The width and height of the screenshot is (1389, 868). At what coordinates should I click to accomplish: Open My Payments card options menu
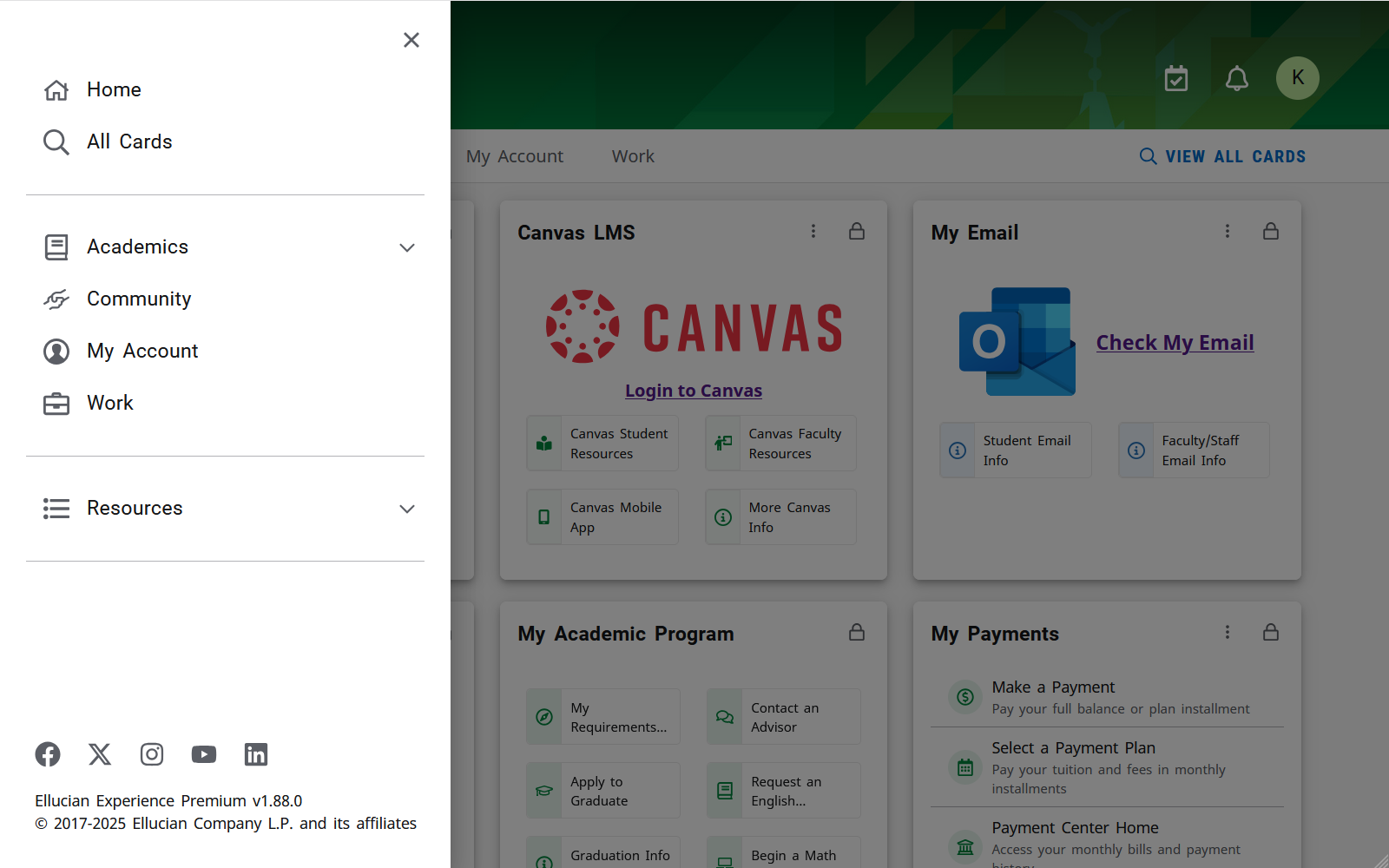point(1228,632)
